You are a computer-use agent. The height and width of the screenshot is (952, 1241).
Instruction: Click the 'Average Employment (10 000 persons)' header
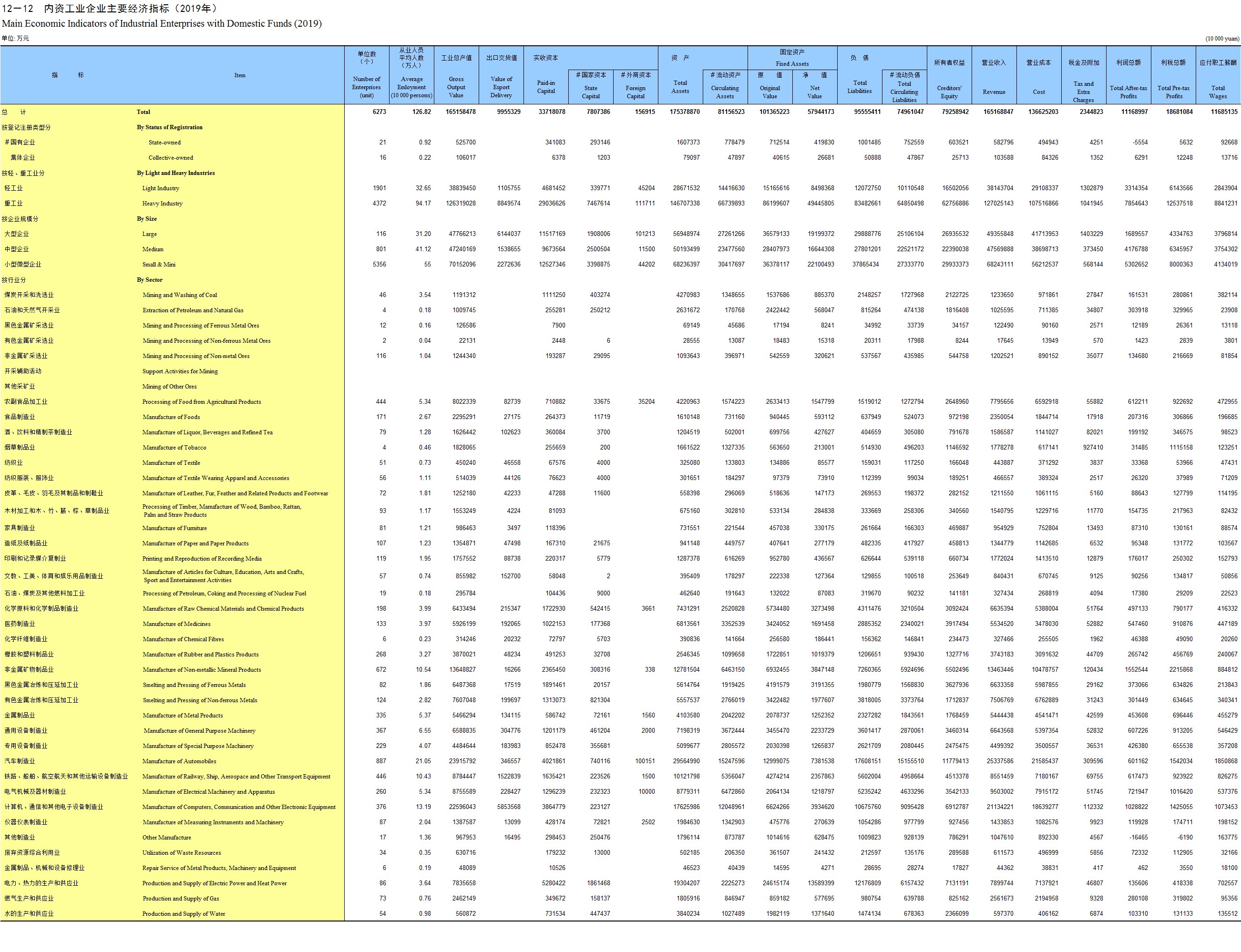point(411,75)
